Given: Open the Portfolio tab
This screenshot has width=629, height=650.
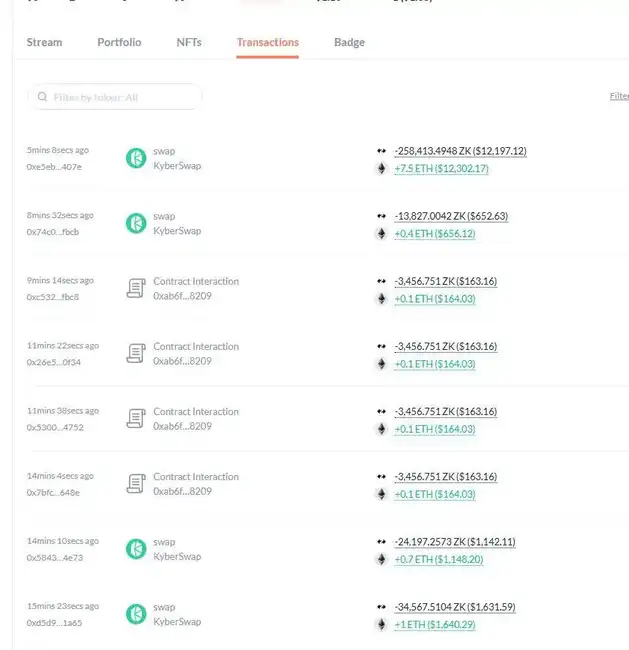Looking at the screenshot, I should (x=119, y=42).
